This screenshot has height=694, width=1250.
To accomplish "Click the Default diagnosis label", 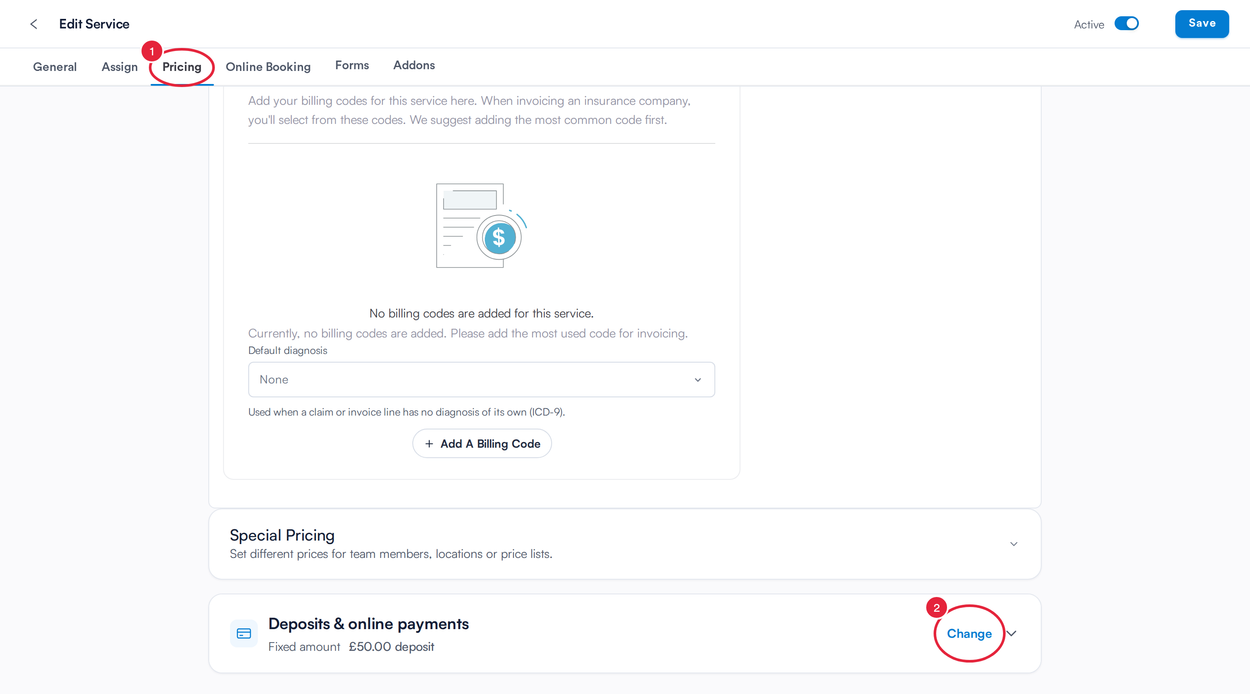I will (288, 351).
